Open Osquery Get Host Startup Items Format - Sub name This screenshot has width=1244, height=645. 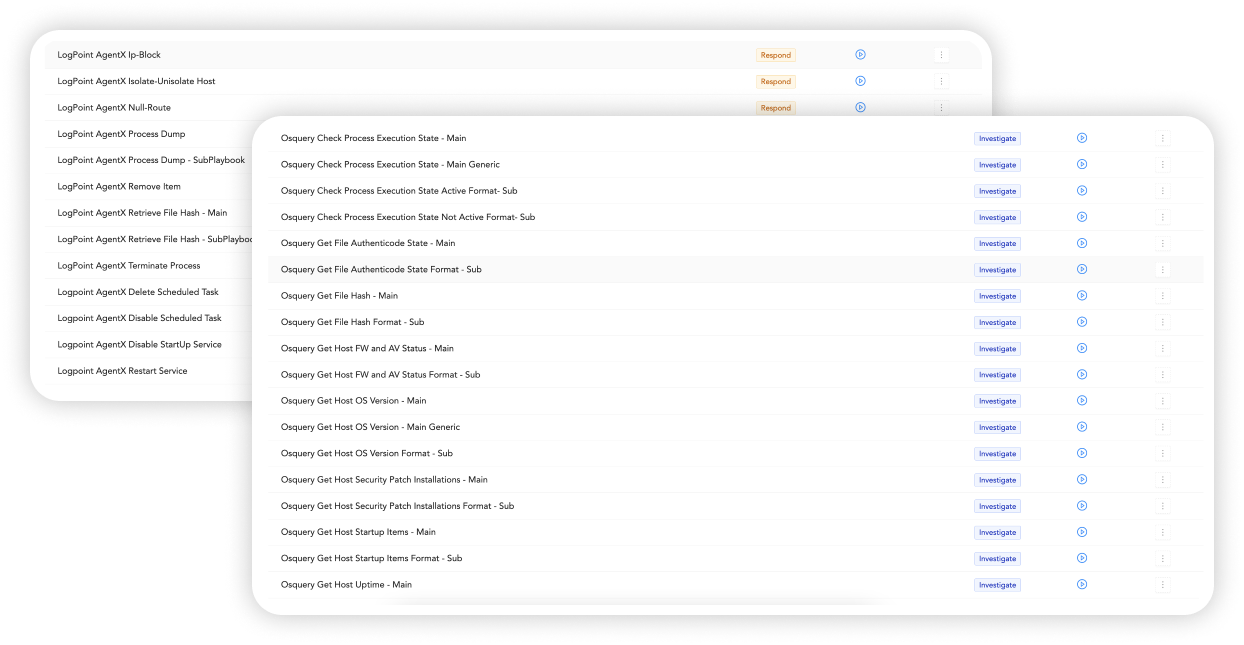(371, 558)
